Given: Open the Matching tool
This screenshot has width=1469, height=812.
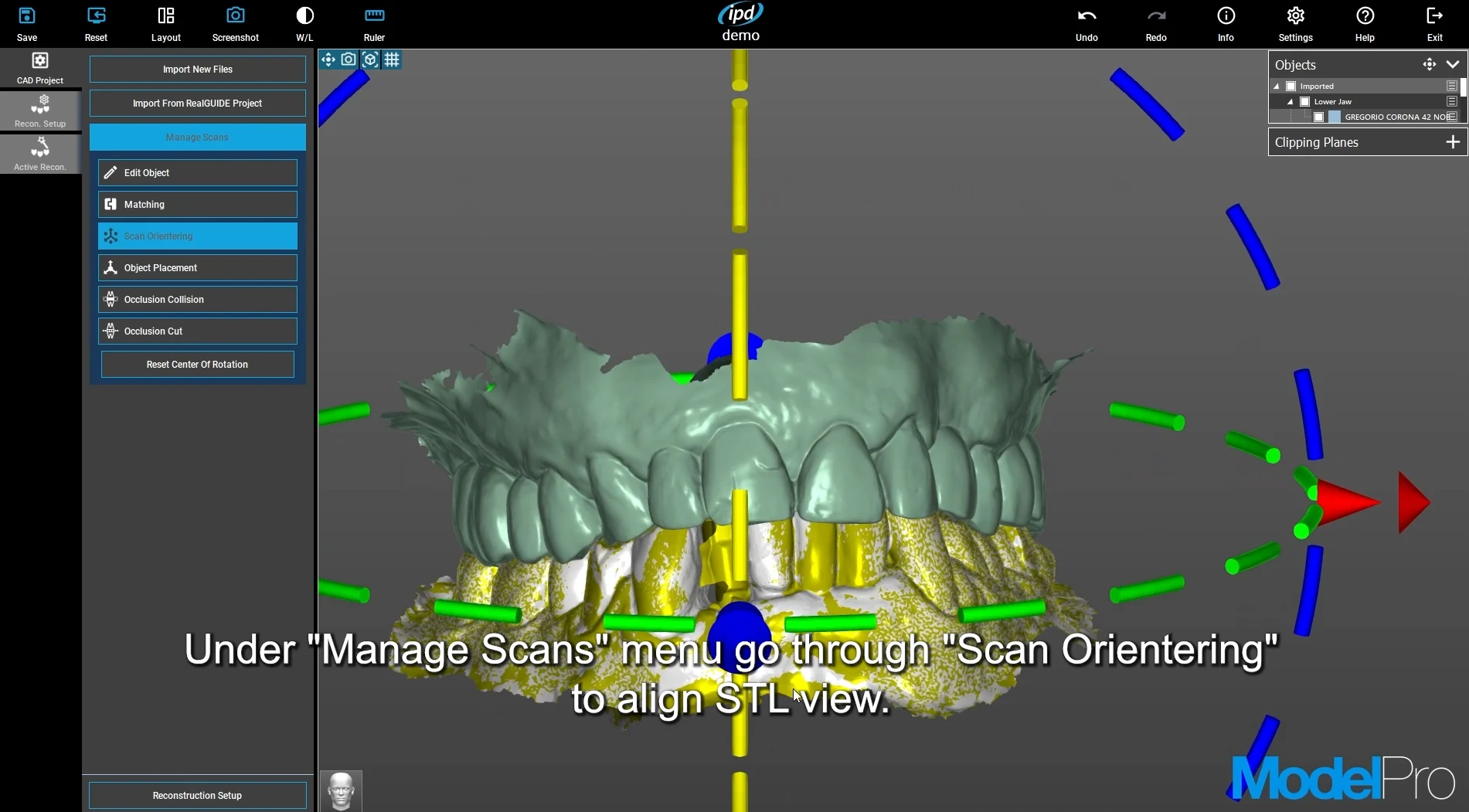Looking at the screenshot, I should (x=198, y=204).
